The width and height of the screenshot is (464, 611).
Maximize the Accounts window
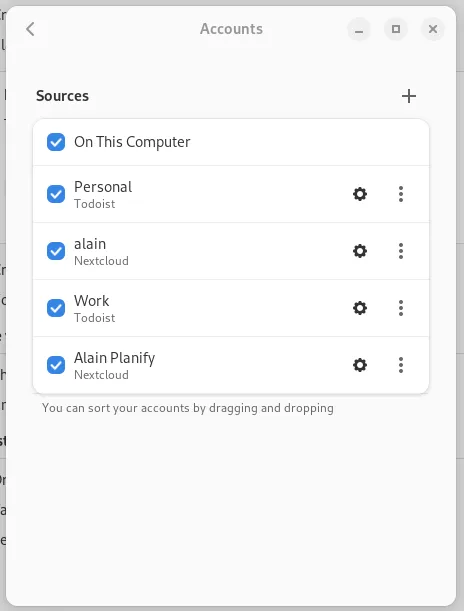pos(396,29)
